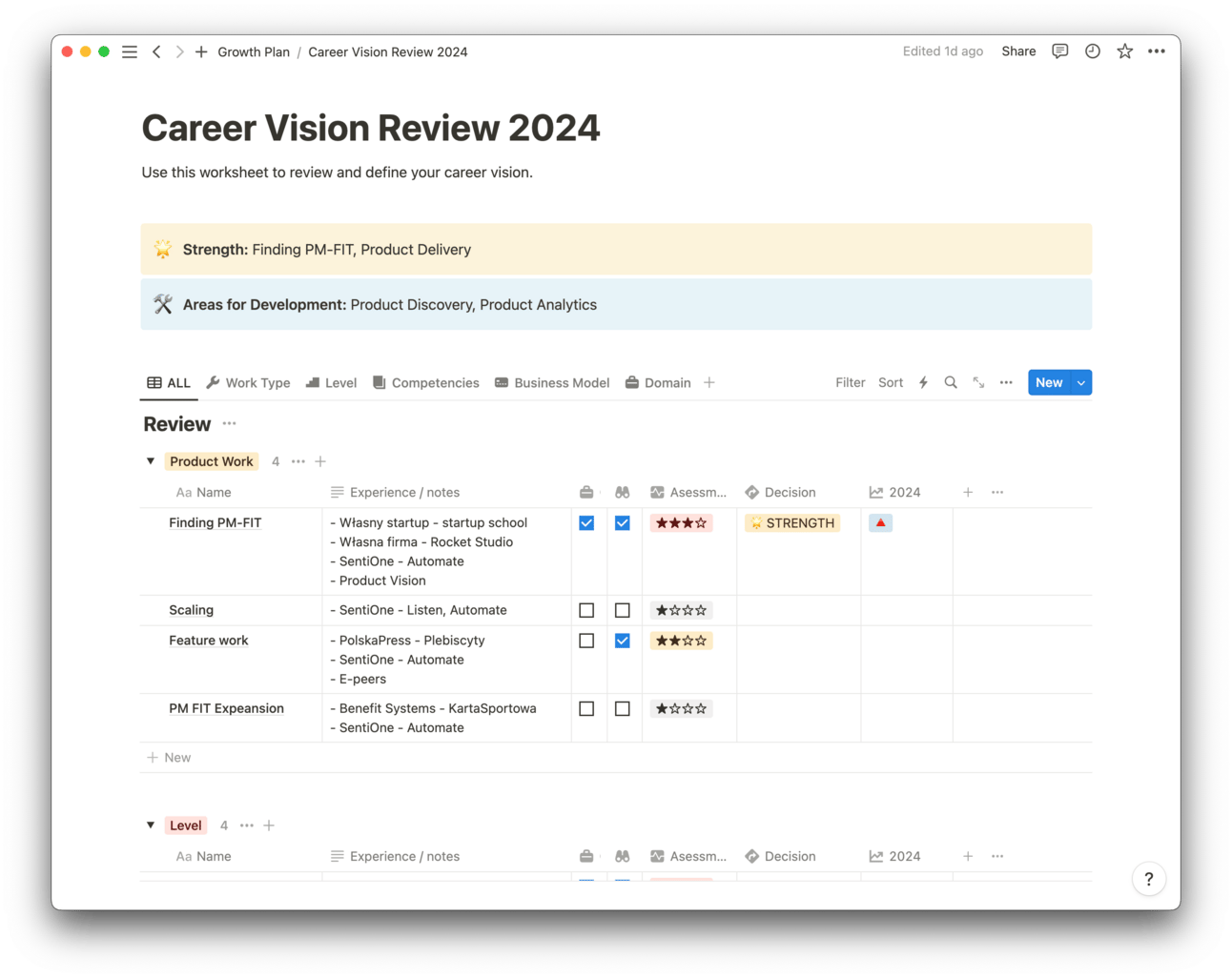Favorite the page with the star icon
Image resolution: width=1232 pixels, height=978 pixels.
tap(1125, 51)
